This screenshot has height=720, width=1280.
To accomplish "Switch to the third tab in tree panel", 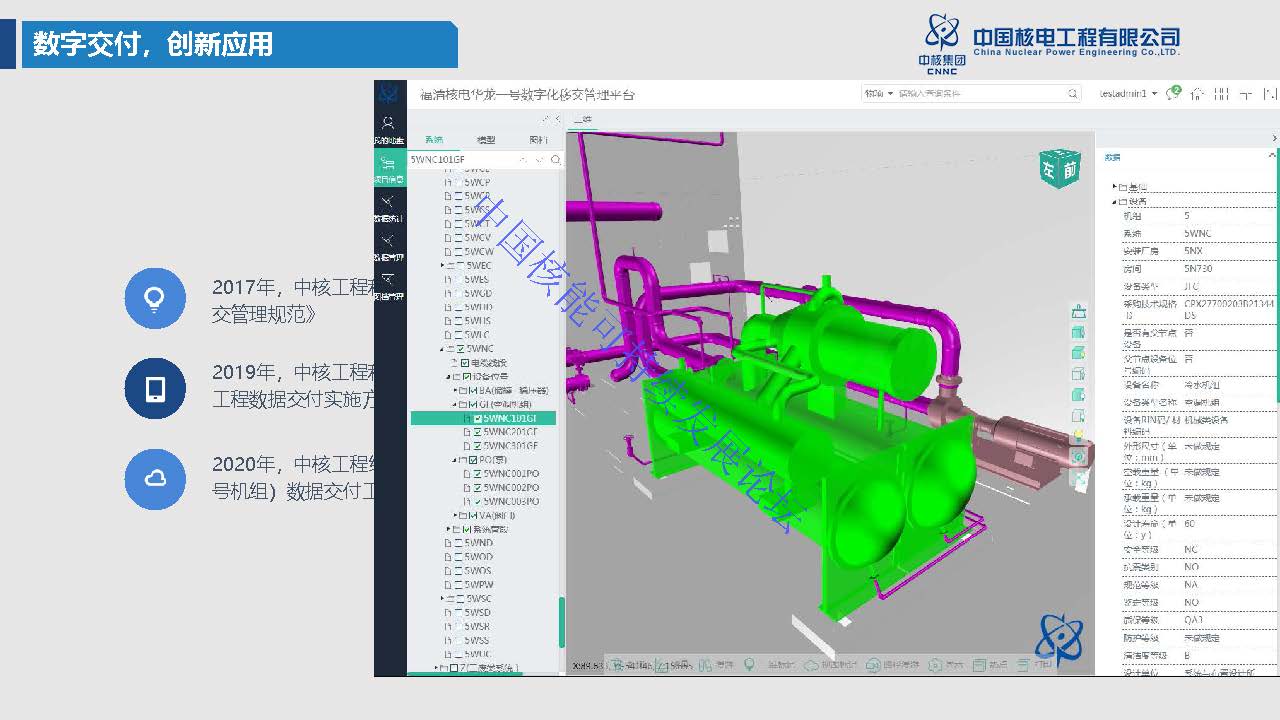I will (538, 140).
